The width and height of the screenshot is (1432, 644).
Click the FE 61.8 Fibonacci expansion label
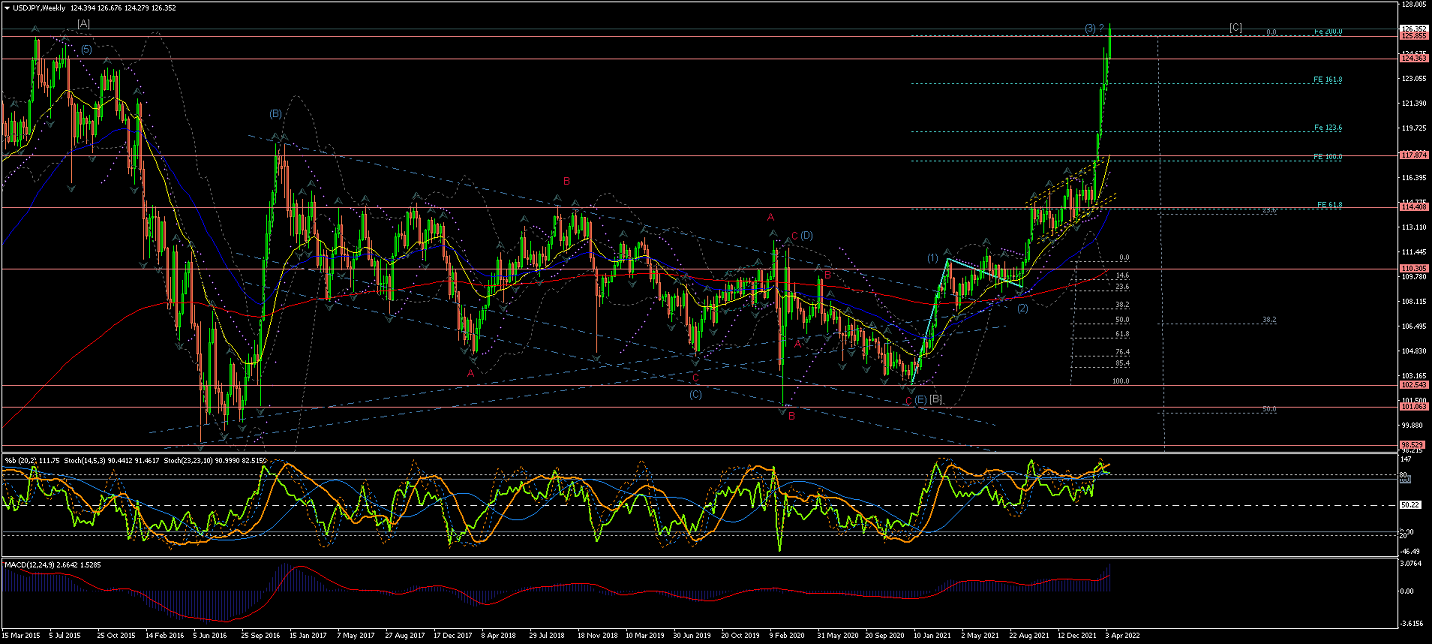1330,204
